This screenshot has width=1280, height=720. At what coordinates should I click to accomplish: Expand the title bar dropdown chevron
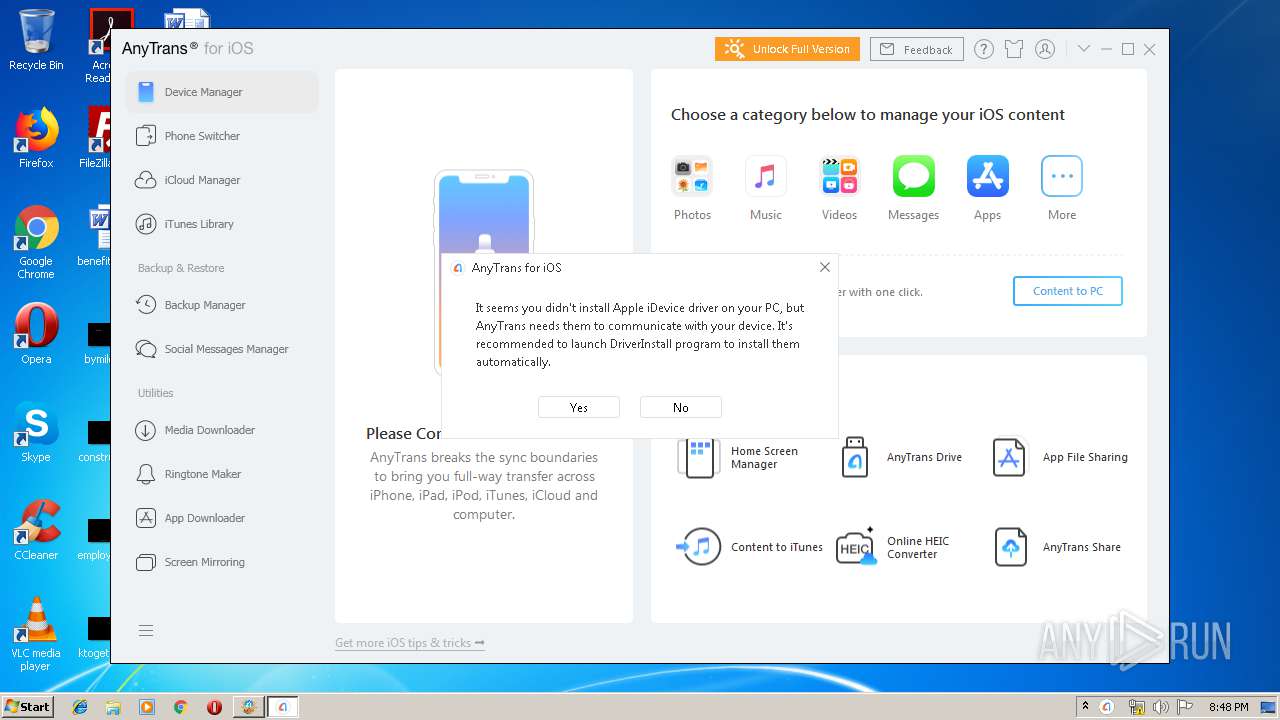click(x=1084, y=49)
